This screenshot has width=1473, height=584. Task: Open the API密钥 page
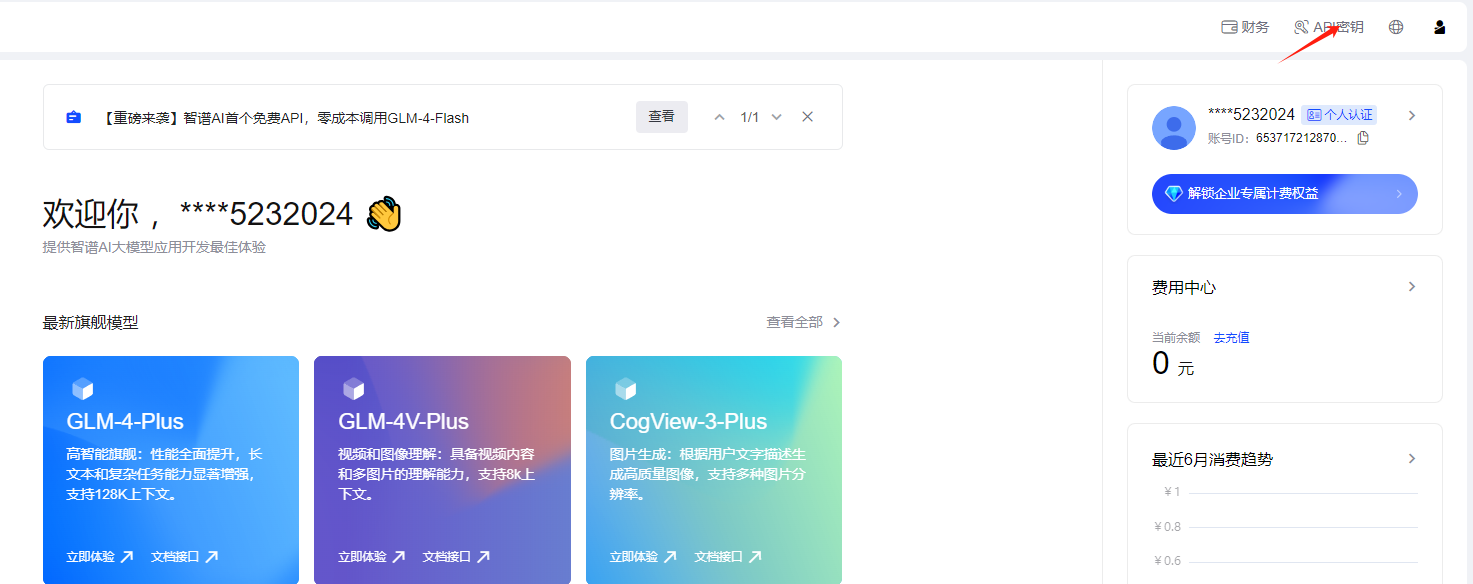(x=1328, y=27)
